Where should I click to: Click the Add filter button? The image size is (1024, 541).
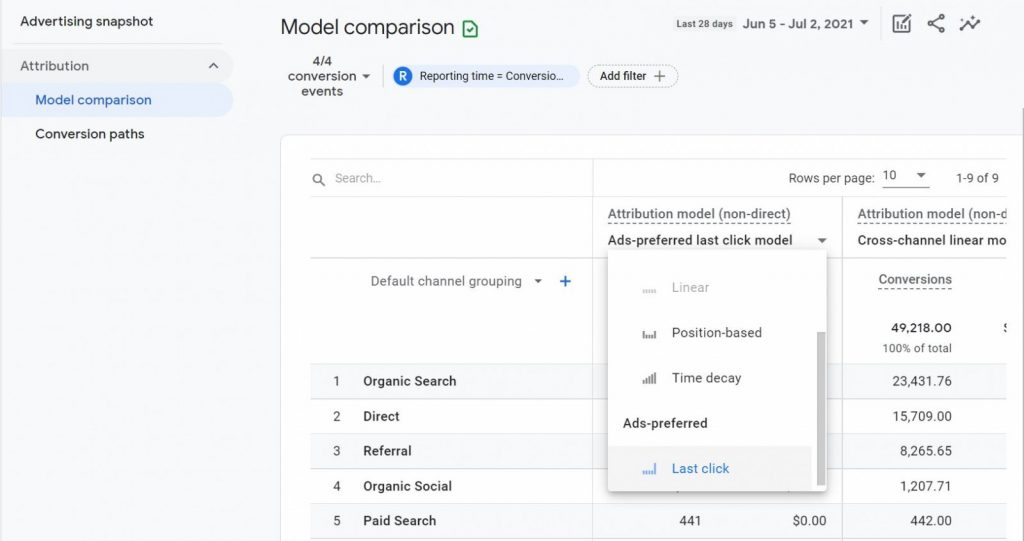coord(632,76)
